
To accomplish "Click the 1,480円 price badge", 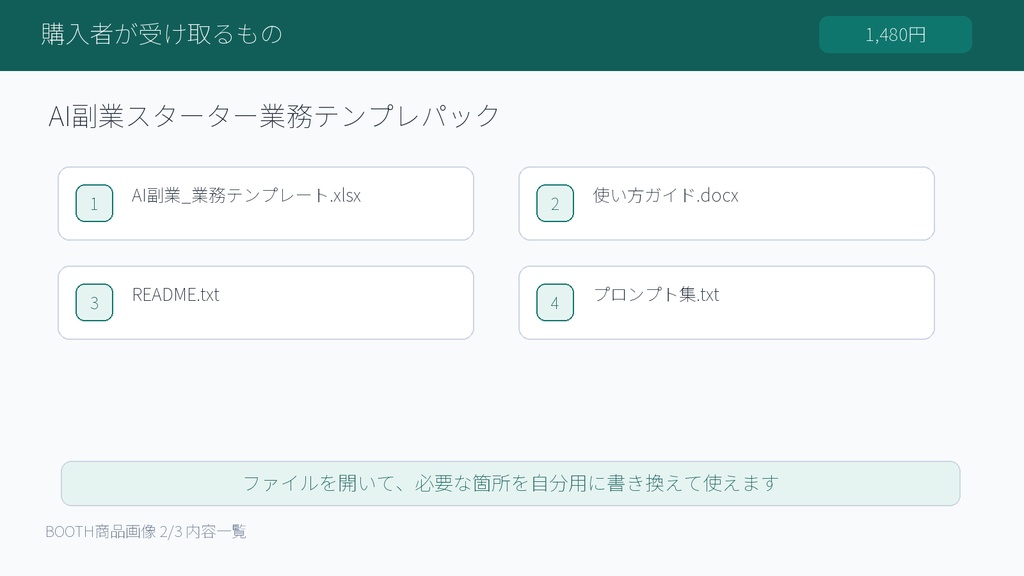I will point(895,35).
